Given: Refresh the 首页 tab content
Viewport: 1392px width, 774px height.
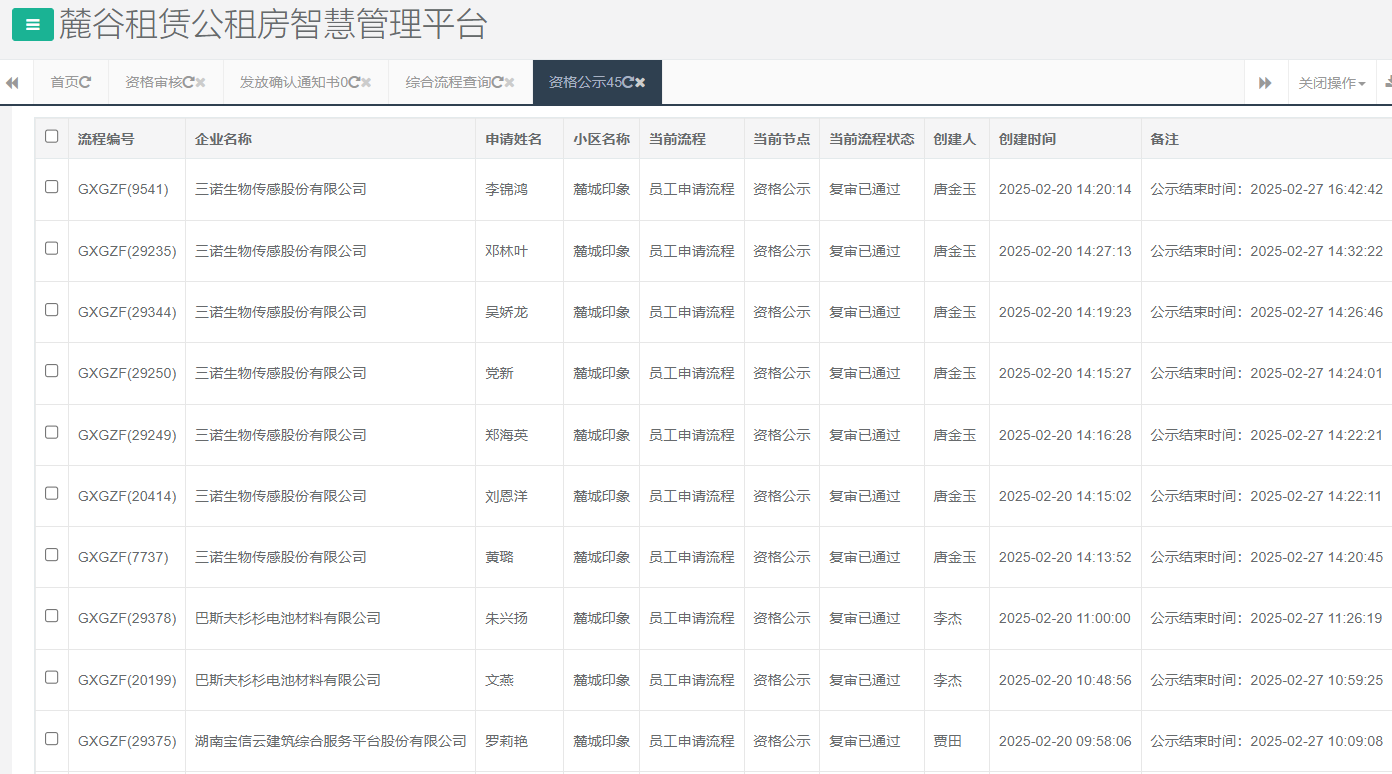Looking at the screenshot, I should click(87, 82).
